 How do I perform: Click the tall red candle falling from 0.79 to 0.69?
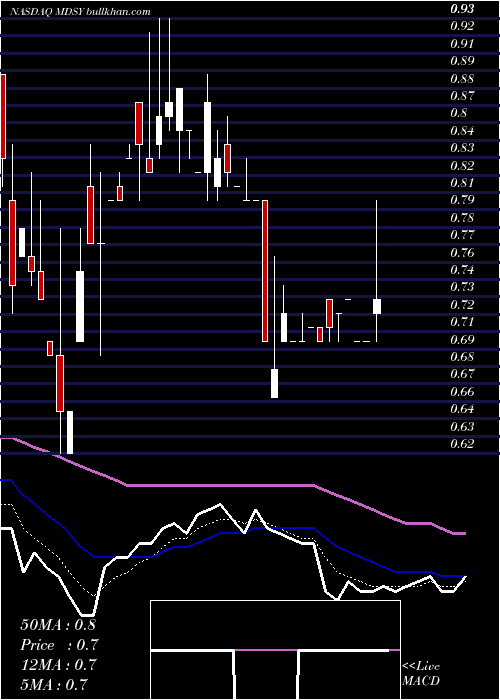265,271
